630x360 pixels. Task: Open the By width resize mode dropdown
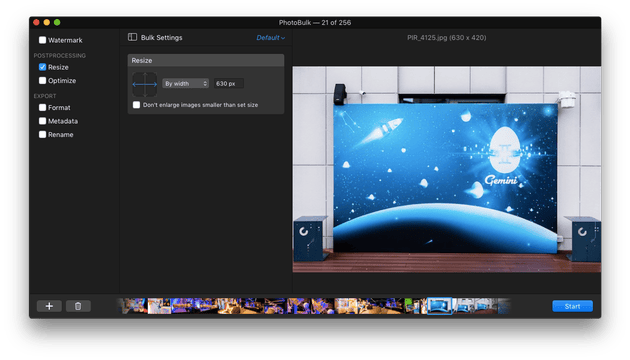pyautogui.click(x=185, y=84)
